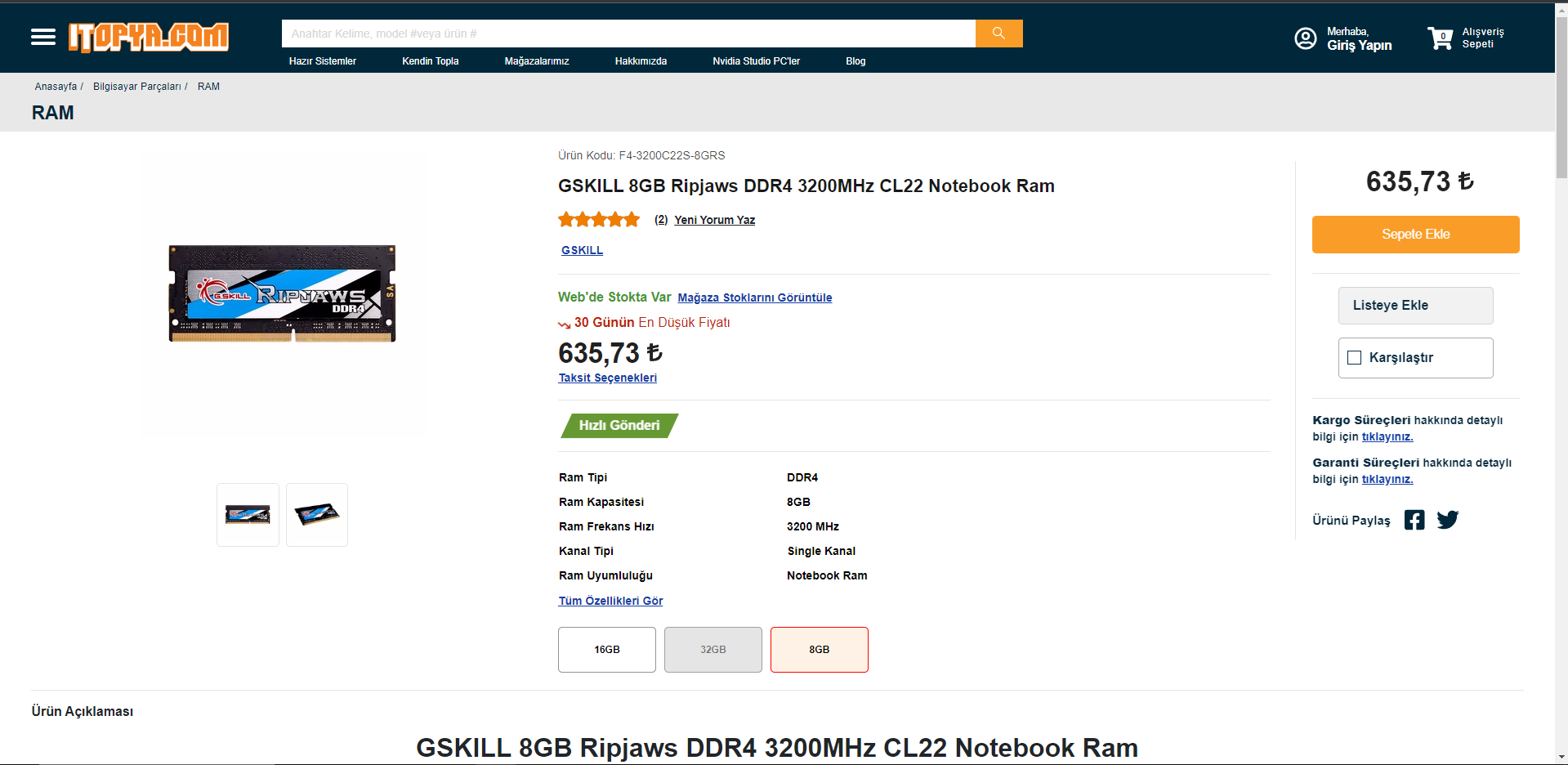Image resolution: width=1568 pixels, height=765 pixels.
Task: Open the Alışveriş Sepeti link
Action: pyautogui.click(x=1483, y=38)
